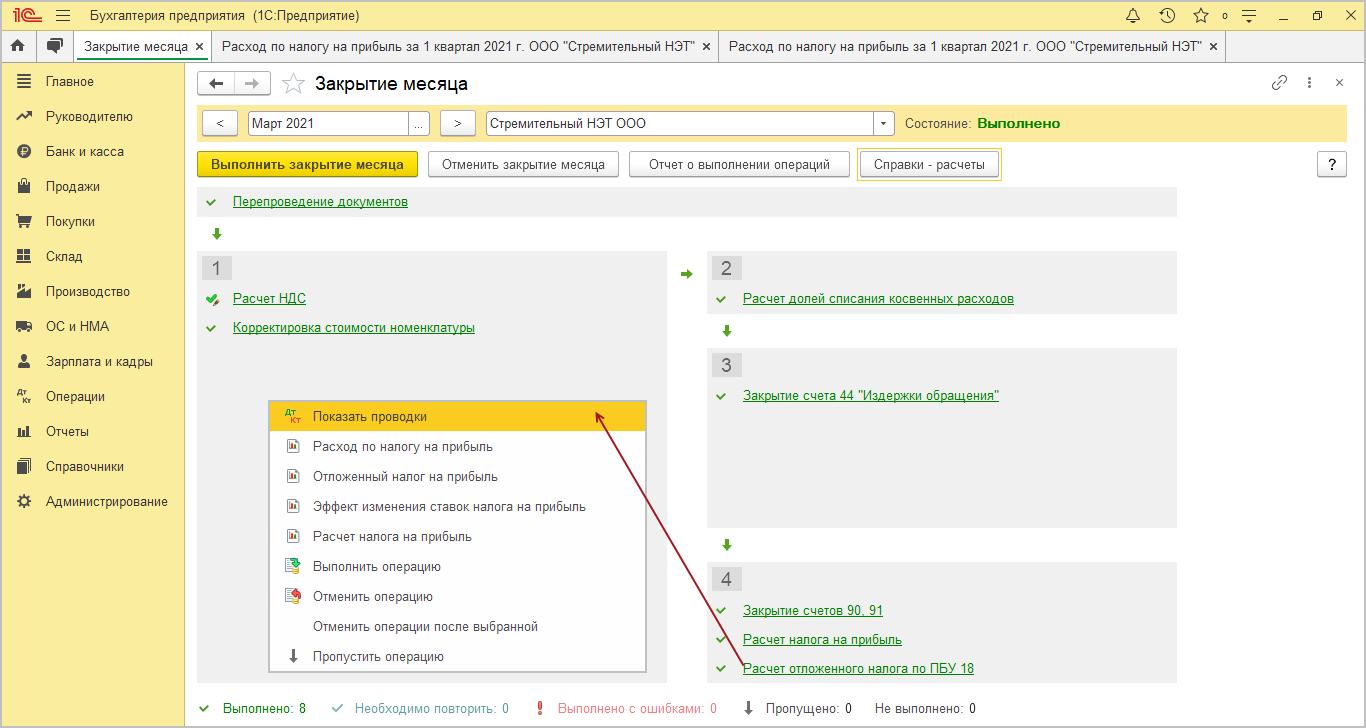
Task: Open help question mark button
Action: pos(1331,165)
